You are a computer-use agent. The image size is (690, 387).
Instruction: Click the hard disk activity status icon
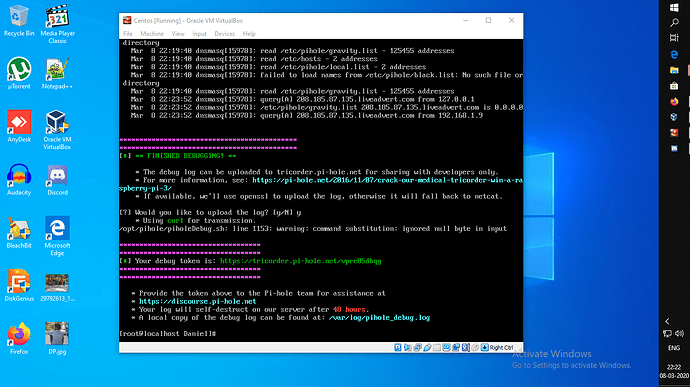tap(398, 347)
